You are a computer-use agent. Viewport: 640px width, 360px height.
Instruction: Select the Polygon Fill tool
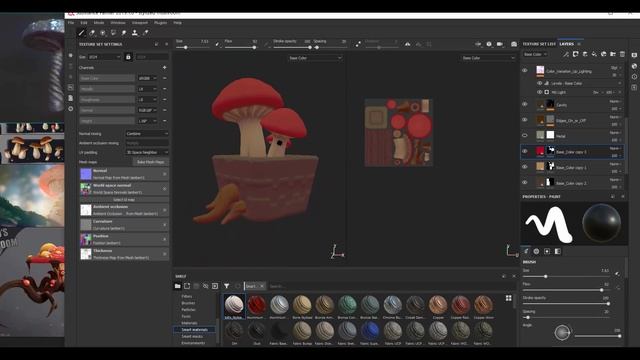[x=113, y=33]
